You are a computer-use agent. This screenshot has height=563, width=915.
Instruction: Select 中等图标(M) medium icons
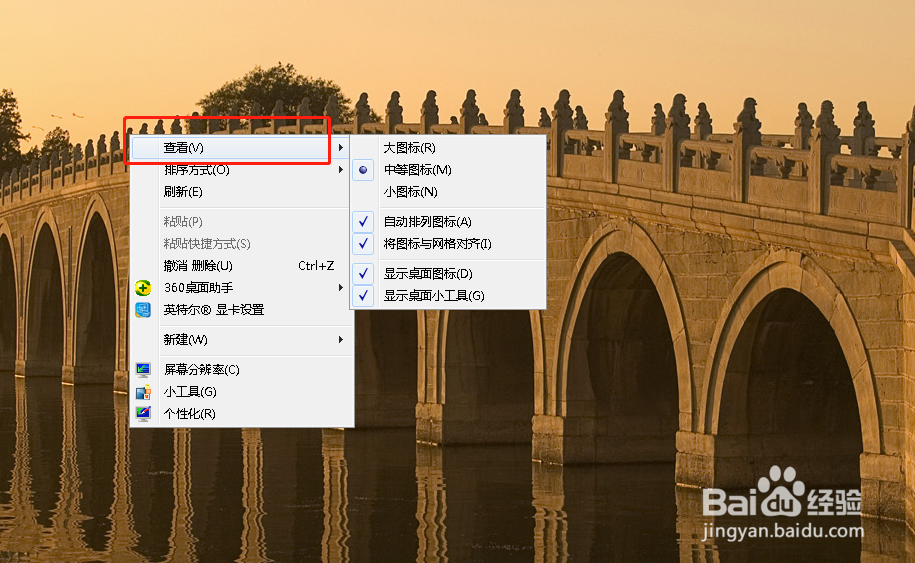pyautogui.click(x=448, y=170)
